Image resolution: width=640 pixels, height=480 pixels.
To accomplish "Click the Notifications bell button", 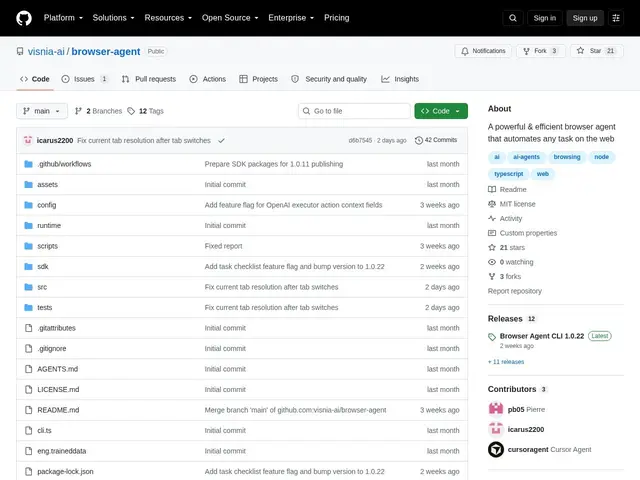I will [483, 51].
